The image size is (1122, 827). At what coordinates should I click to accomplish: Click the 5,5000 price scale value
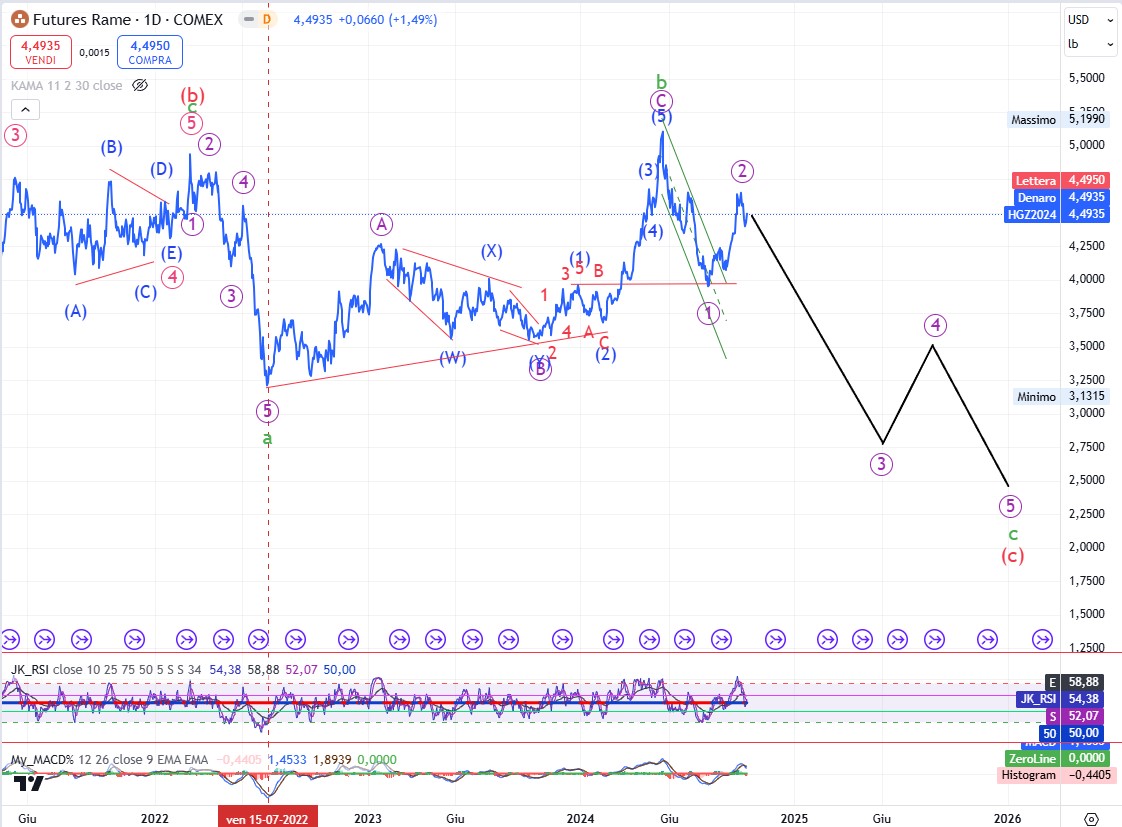click(x=1086, y=78)
